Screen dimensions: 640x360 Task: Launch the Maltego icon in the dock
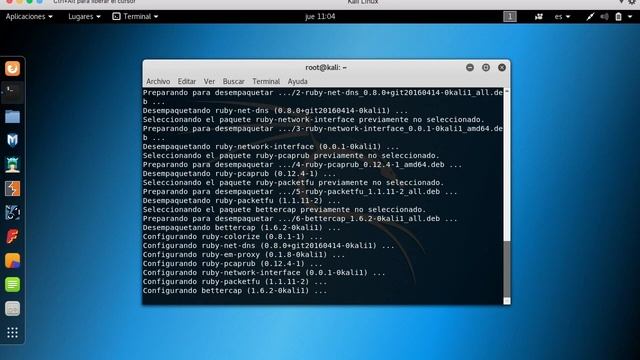click(12, 213)
